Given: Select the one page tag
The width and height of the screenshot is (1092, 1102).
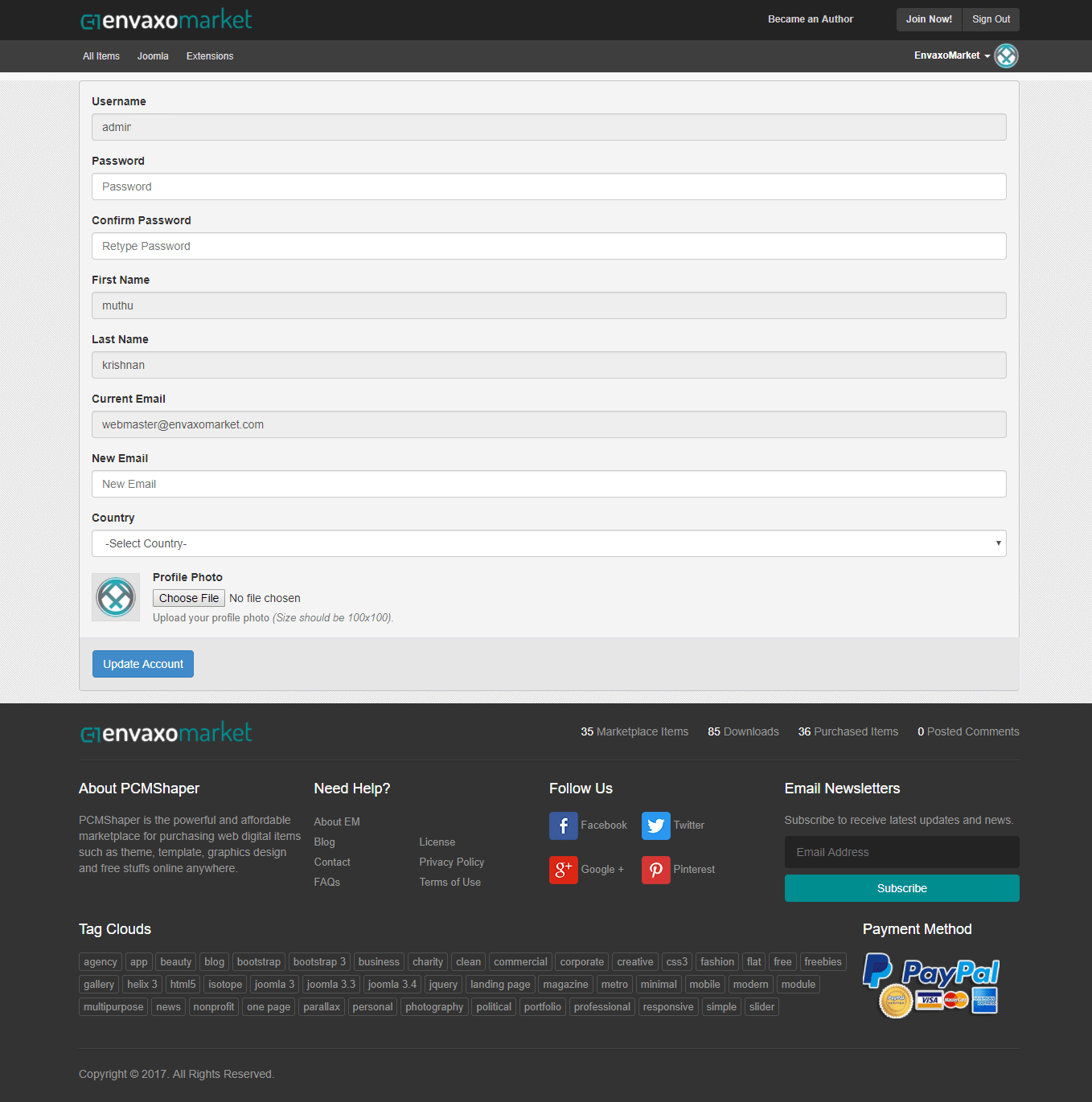Looking at the screenshot, I should pyautogui.click(x=269, y=1007).
